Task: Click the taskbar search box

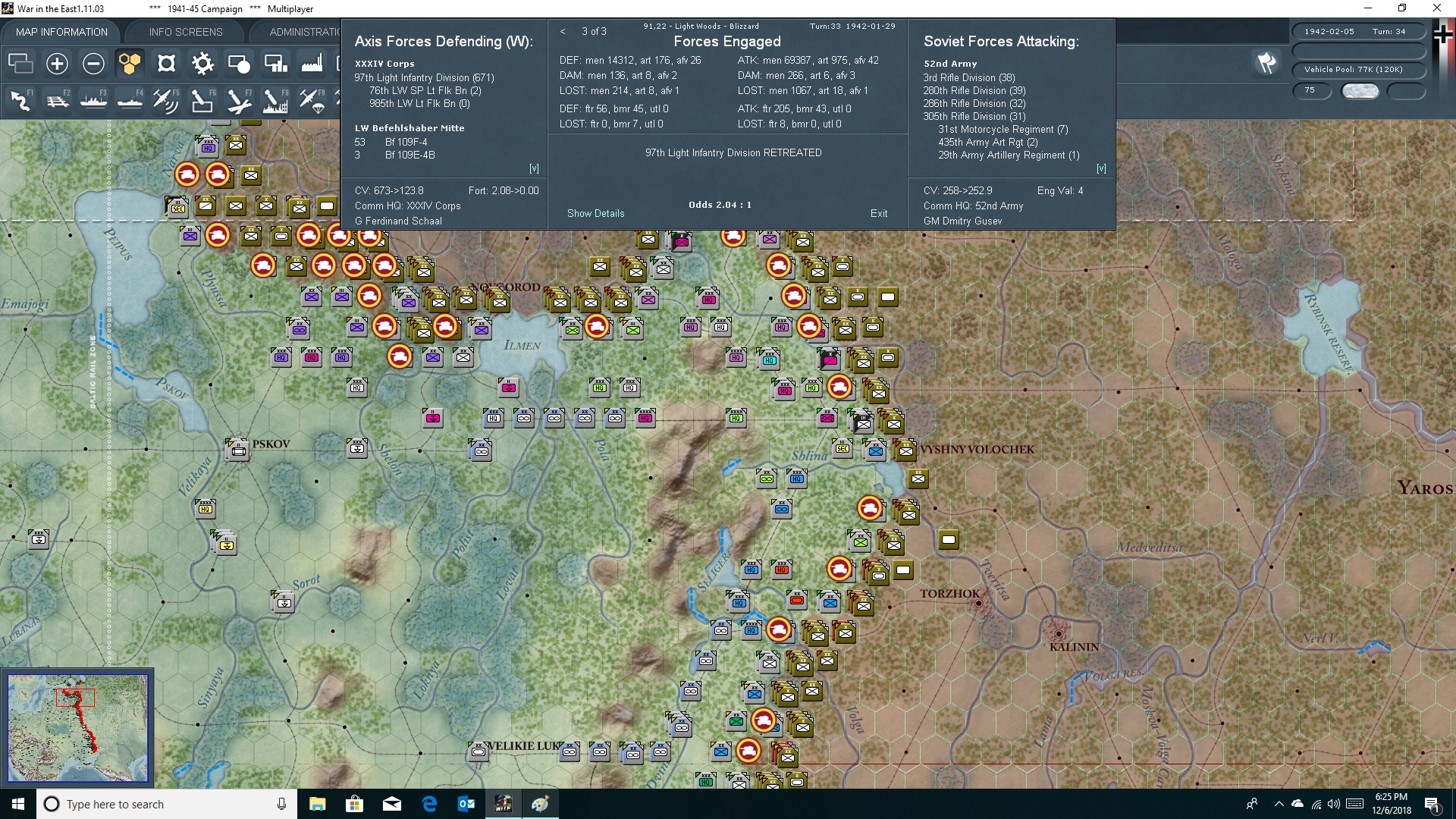Action: 167,804
